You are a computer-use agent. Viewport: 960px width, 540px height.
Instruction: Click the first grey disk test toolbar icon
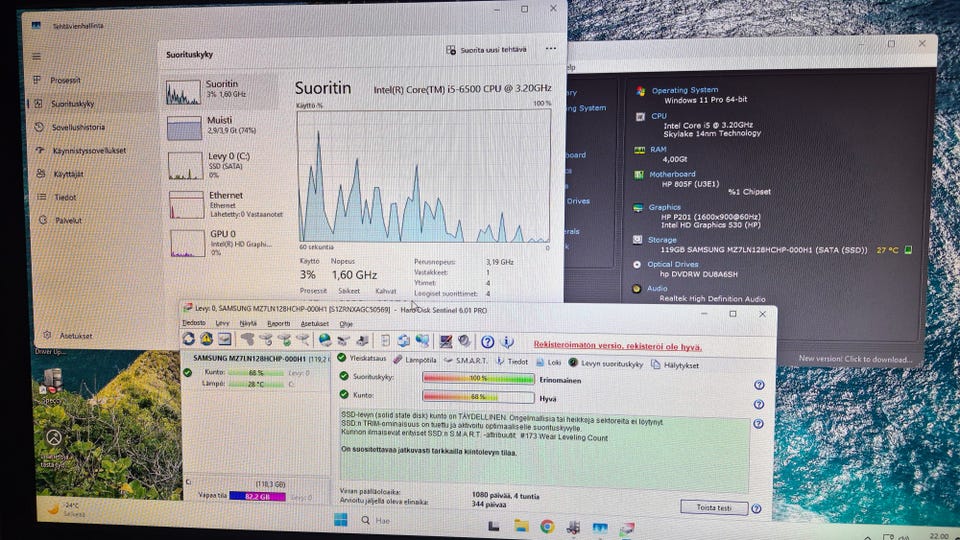(x=247, y=339)
